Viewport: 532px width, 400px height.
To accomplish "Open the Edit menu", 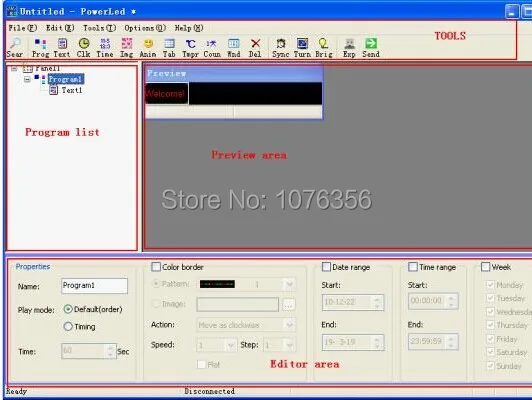I will [x=60, y=28].
